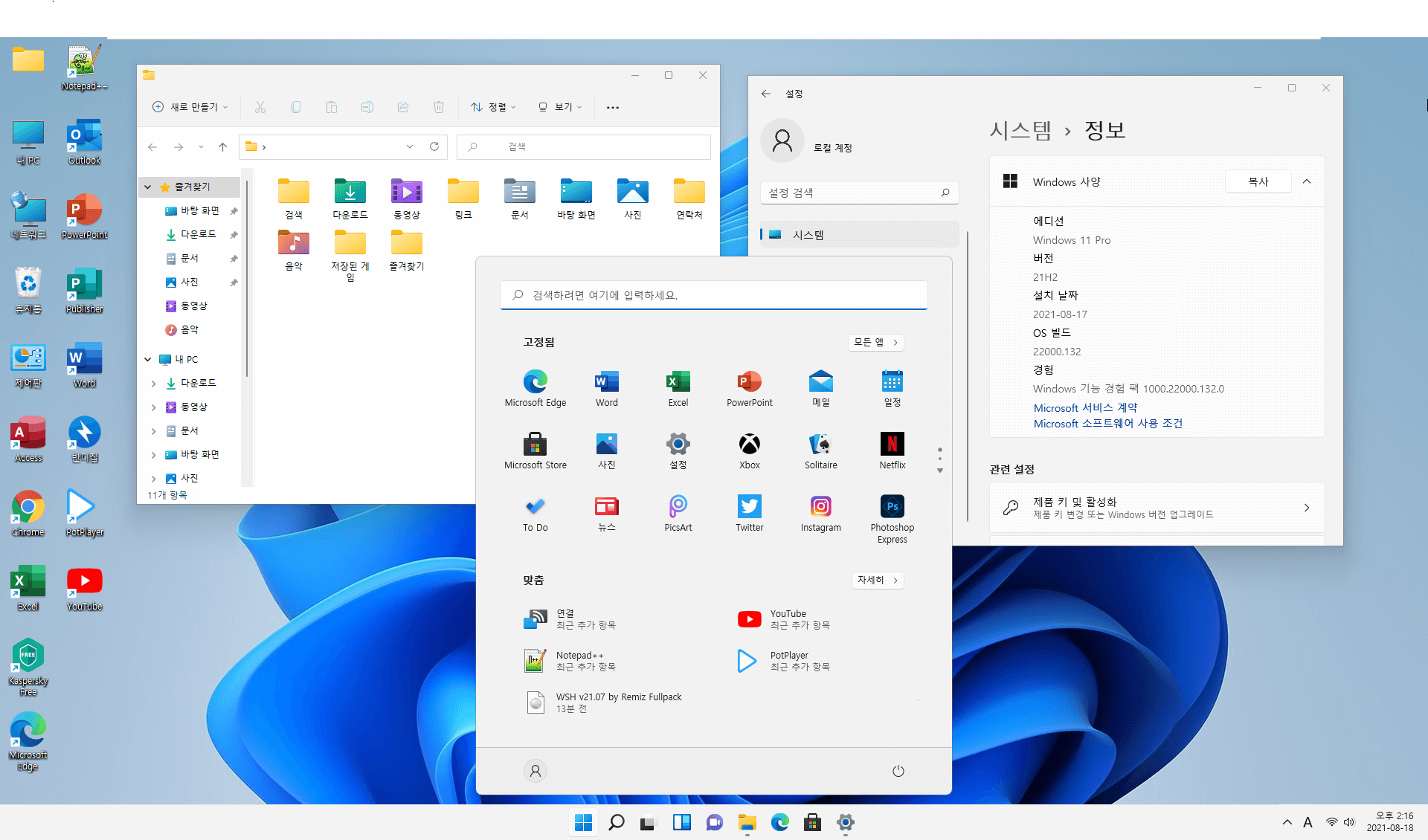The width and height of the screenshot is (1428, 840).
Task: Click the delete trash icon in File Explorer toolbar
Action: [439, 107]
